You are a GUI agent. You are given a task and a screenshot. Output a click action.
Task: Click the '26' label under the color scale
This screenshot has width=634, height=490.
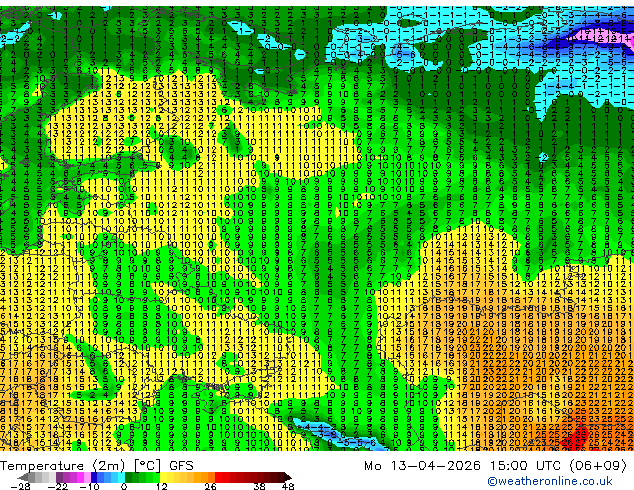click(x=210, y=486)
